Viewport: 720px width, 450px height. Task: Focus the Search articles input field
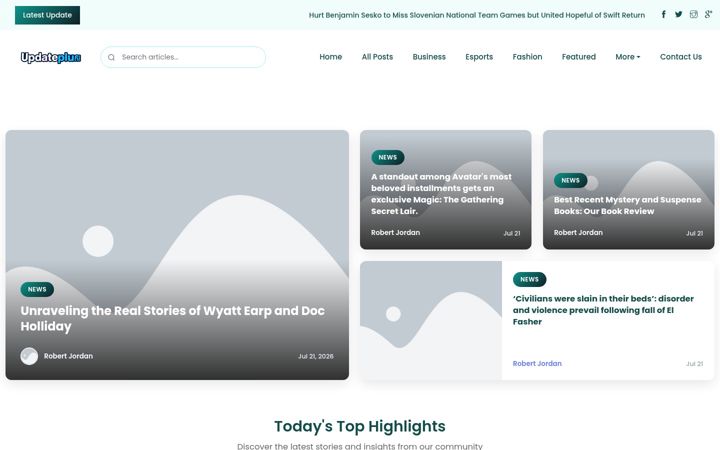pyautogui.click(x=183, y=57)
